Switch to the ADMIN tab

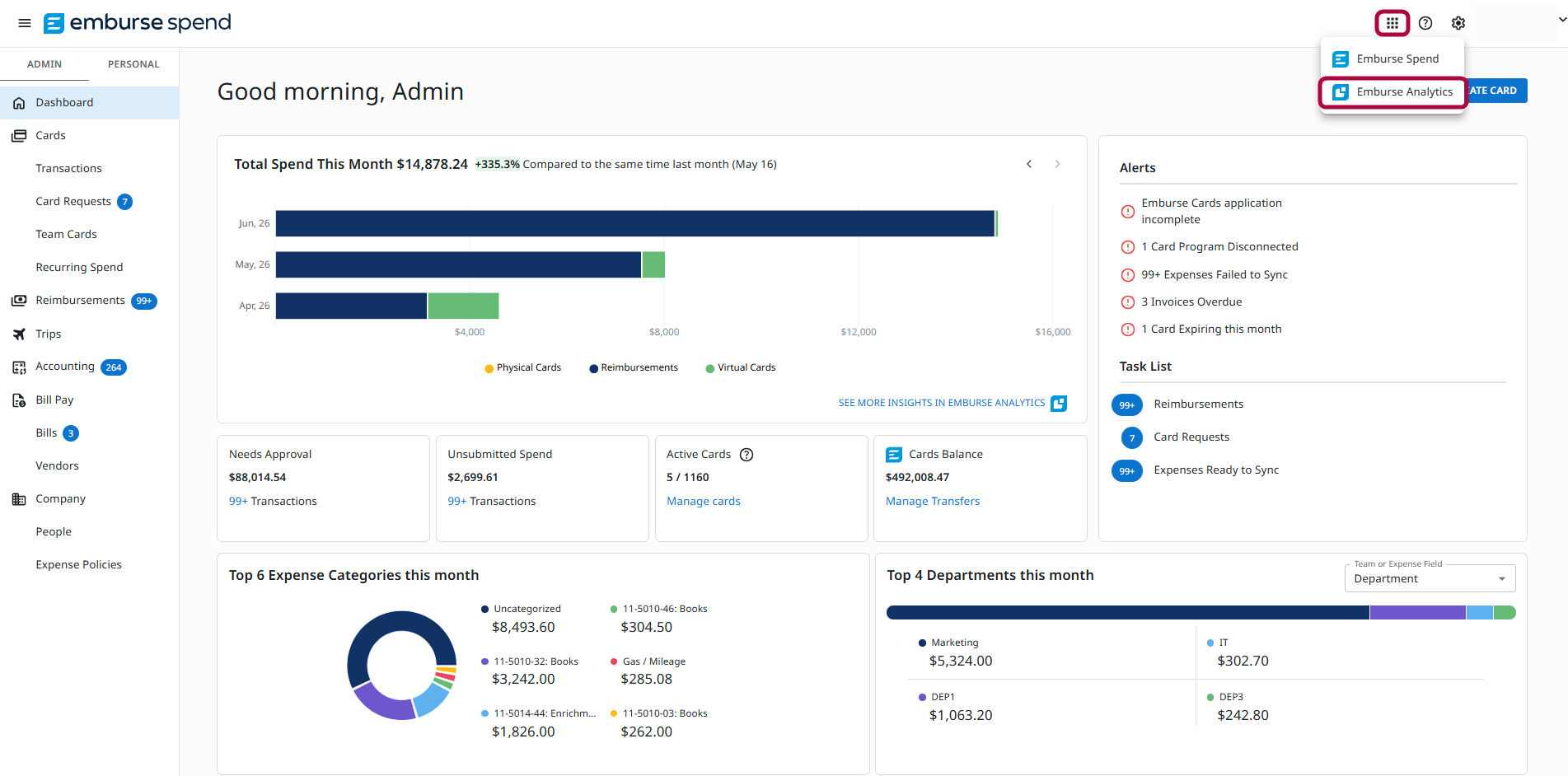pos(44,64)
